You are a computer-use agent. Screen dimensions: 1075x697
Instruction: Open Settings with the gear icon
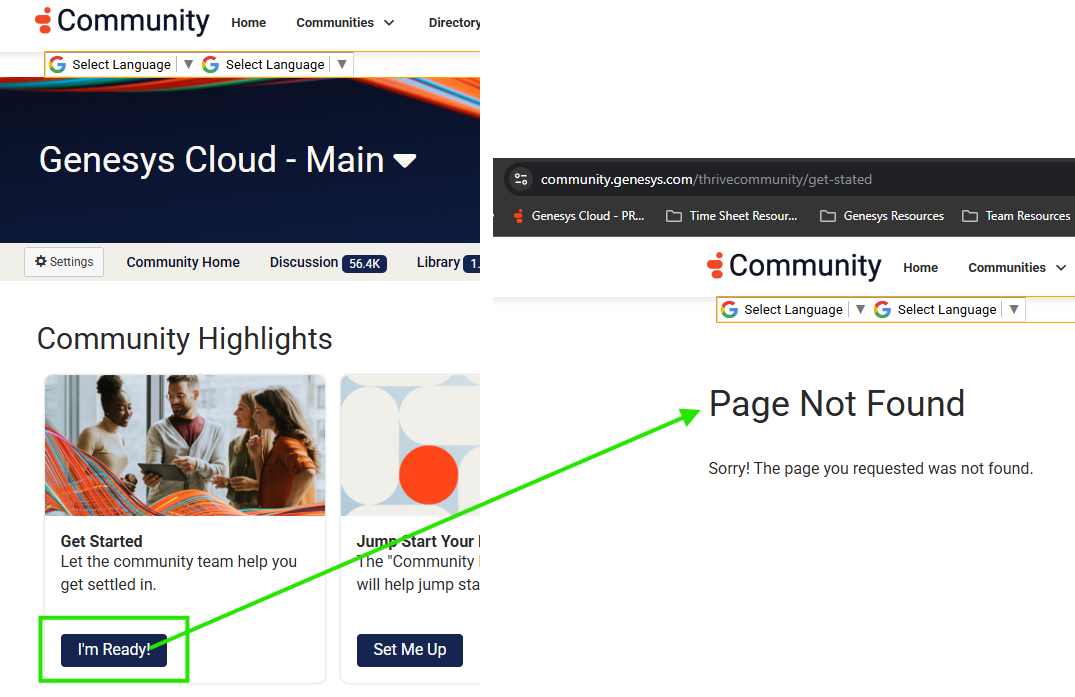point(64,262)
